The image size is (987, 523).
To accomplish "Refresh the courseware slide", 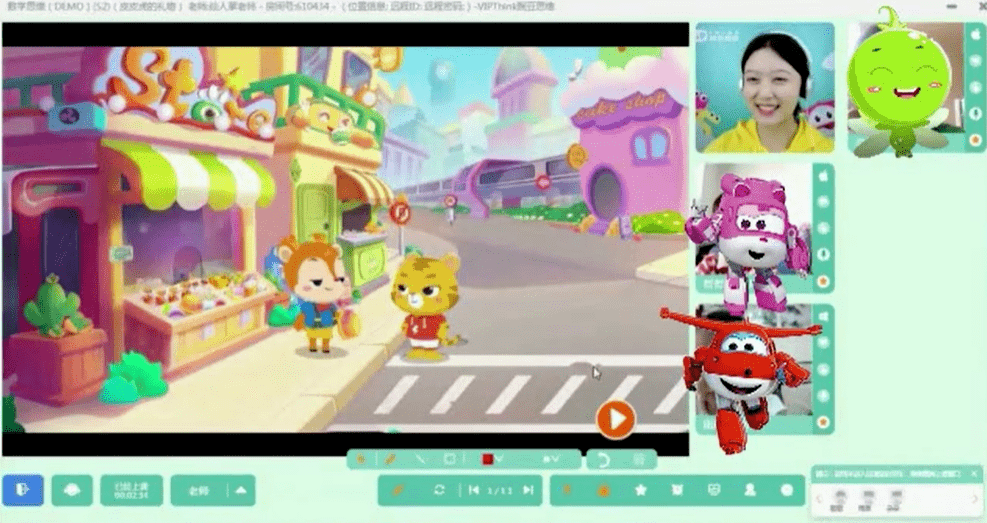I will (x=439, y=490).
